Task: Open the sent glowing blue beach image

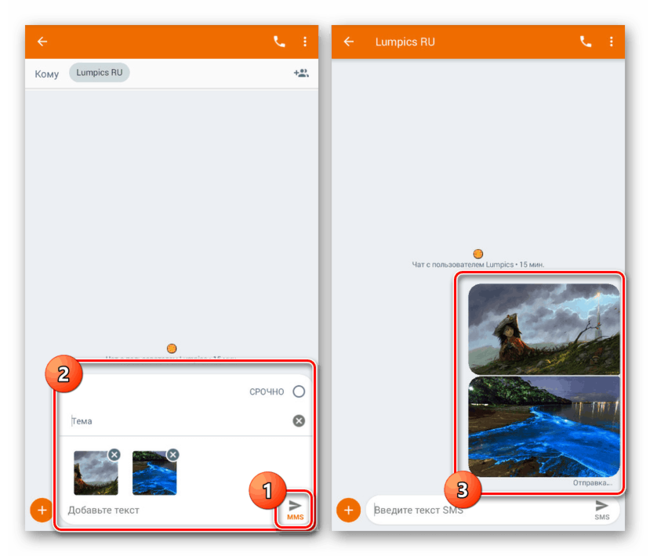Action: tap(544, 426)
